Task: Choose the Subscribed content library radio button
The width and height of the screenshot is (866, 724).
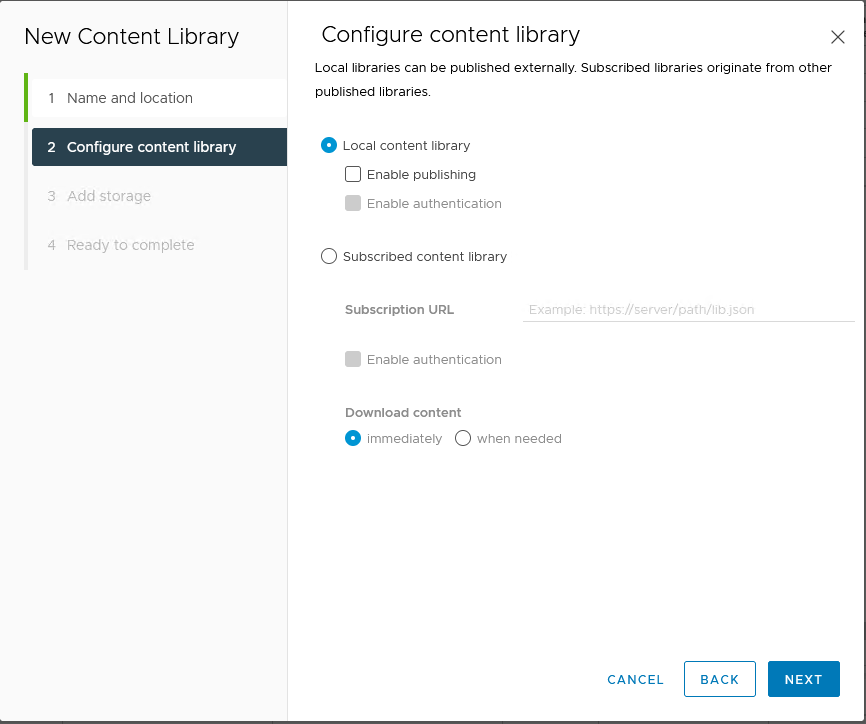Action: (329, 256)
